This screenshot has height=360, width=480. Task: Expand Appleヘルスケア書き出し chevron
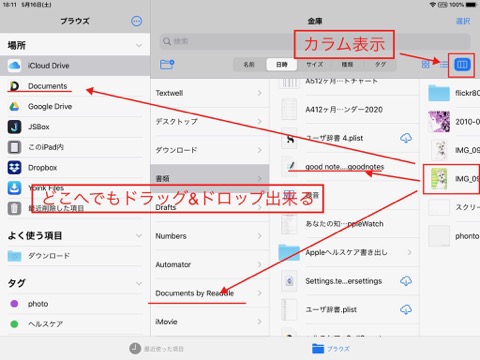409,252
